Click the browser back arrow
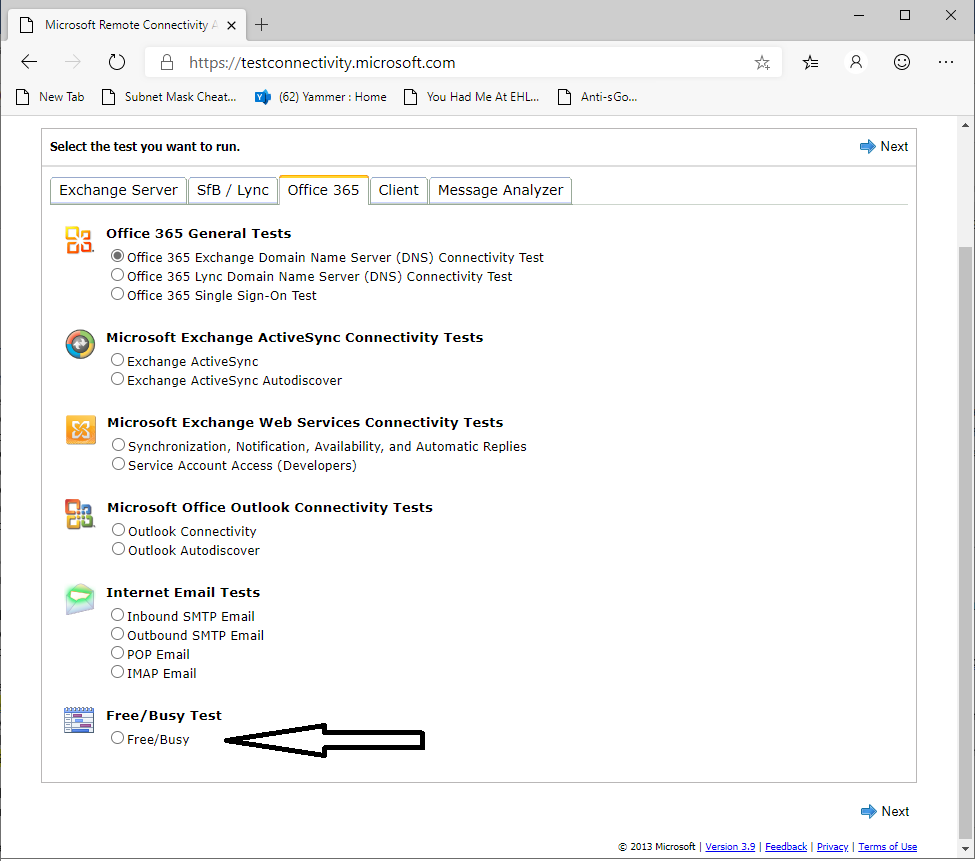Image resolution: width=976 pixels, height=861 pixels. (29, 62)
